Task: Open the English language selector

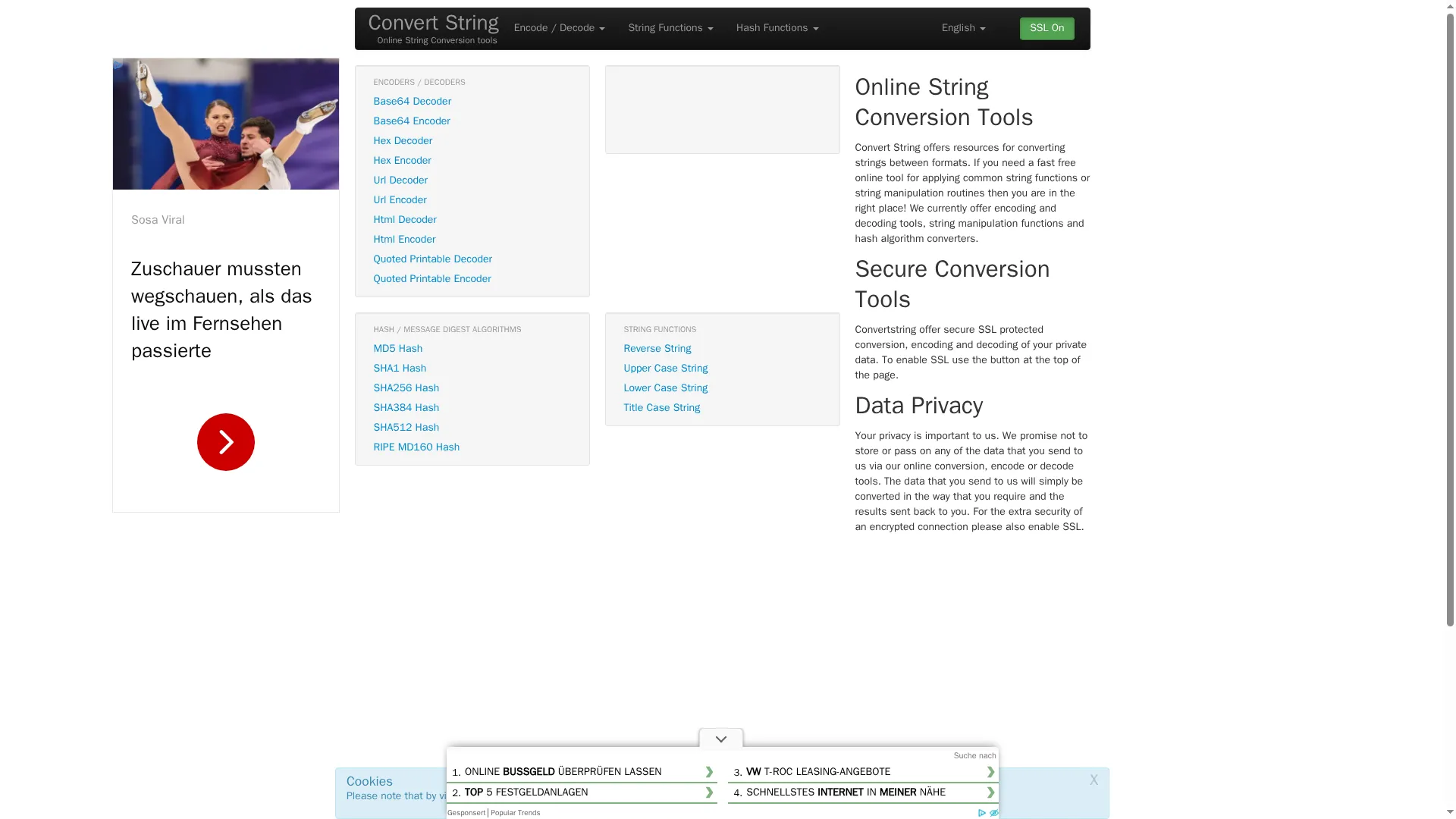Action: tap(963, 28)
